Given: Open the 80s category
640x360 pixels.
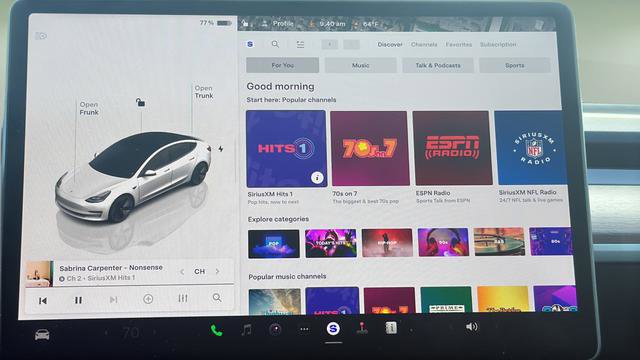Looking at the screenshot, I should (551, 241).
